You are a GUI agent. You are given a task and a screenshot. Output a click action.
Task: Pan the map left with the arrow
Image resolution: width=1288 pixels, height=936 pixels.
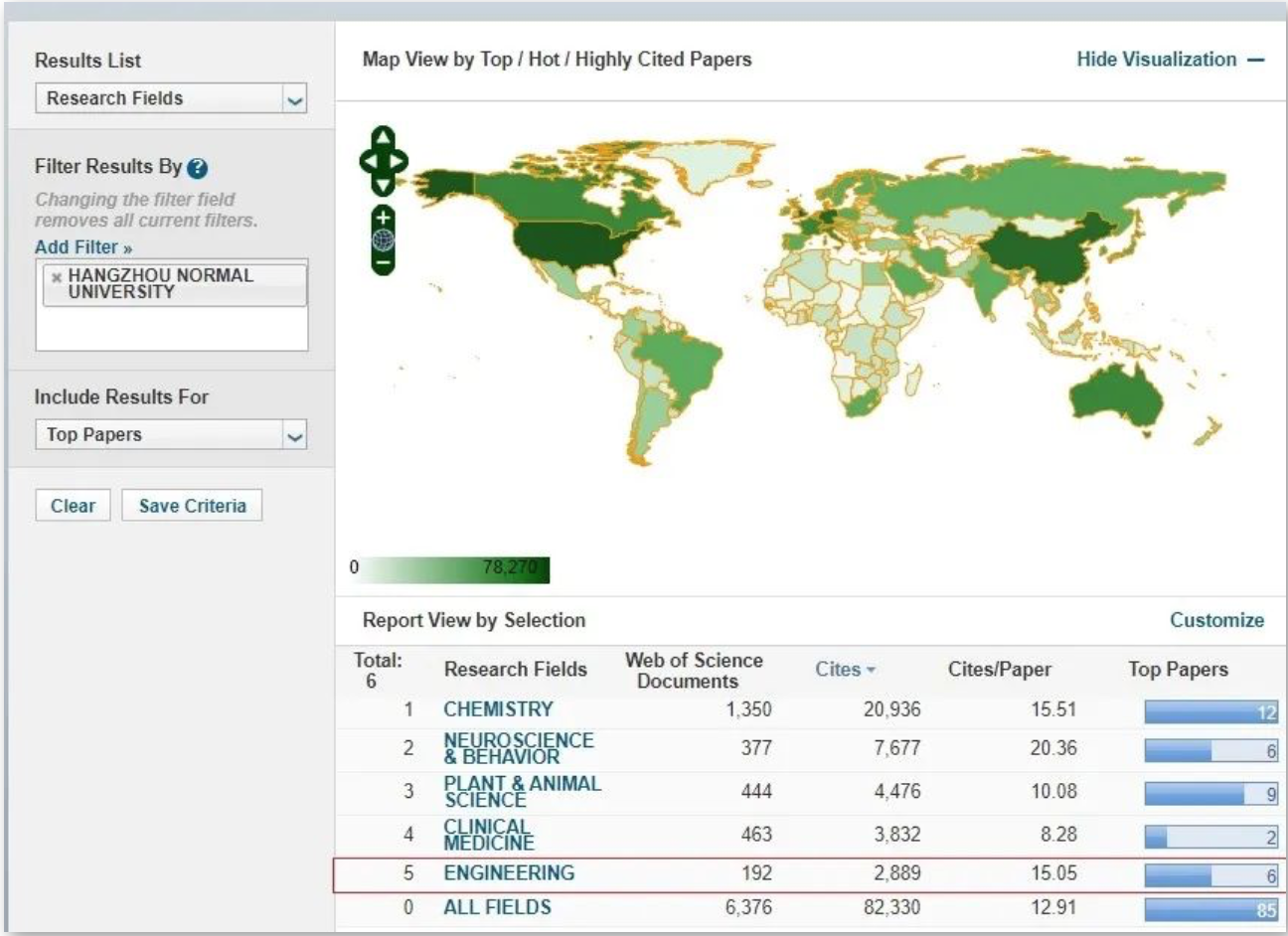click(x=368, y=161)
